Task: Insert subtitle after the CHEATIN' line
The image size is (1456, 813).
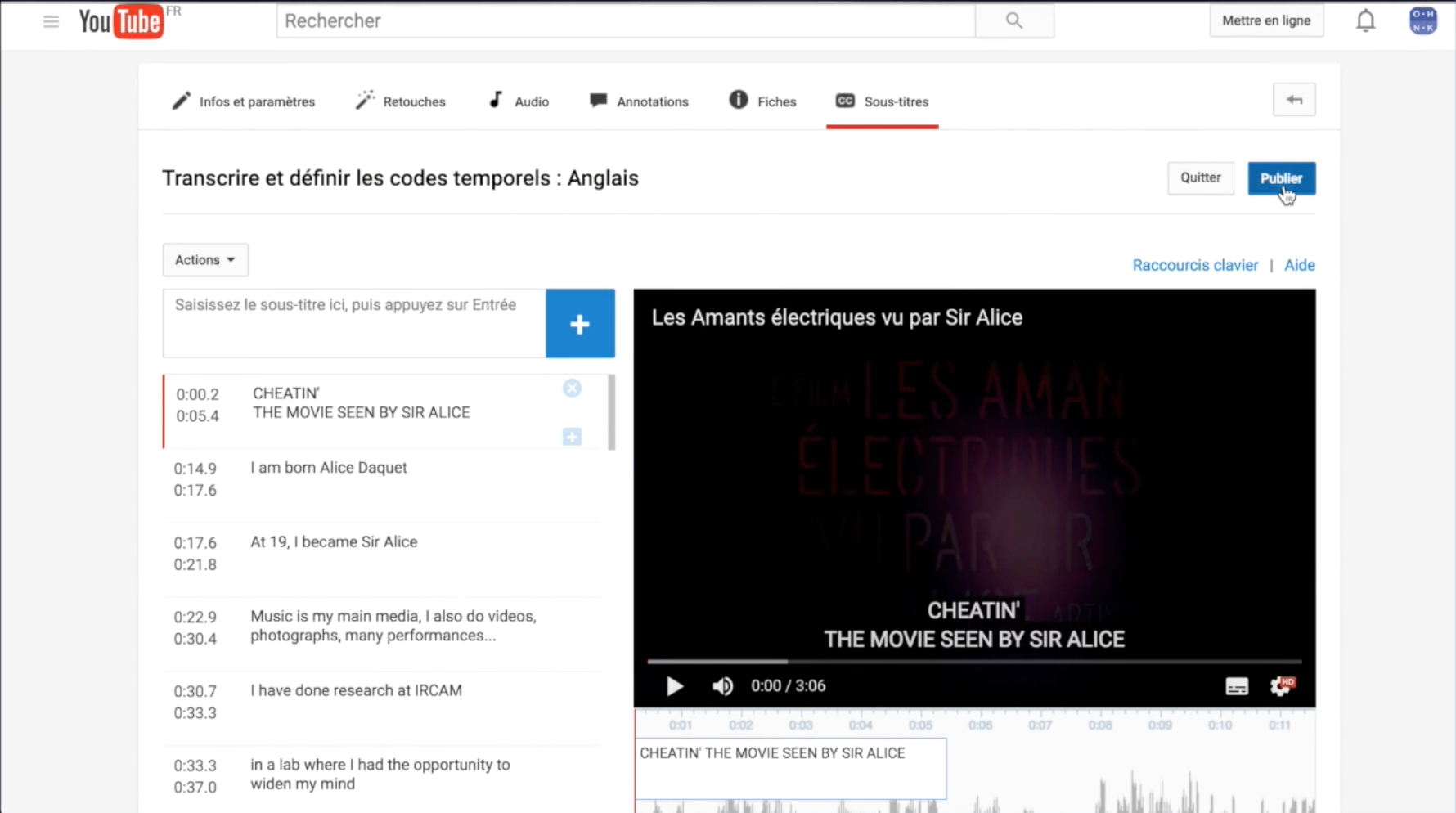Action: tap(572, 437)
